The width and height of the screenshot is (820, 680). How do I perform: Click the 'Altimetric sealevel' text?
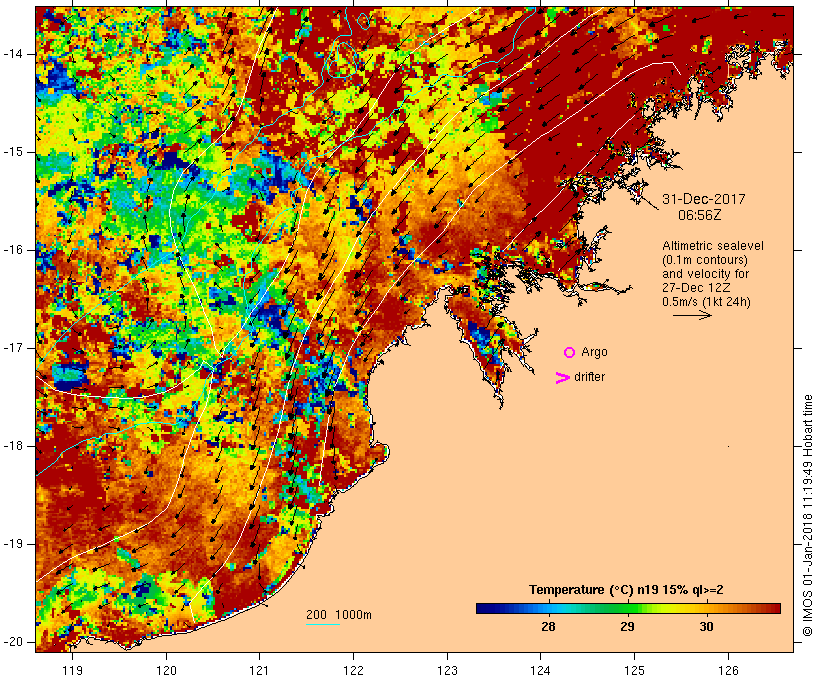[713, 246]
